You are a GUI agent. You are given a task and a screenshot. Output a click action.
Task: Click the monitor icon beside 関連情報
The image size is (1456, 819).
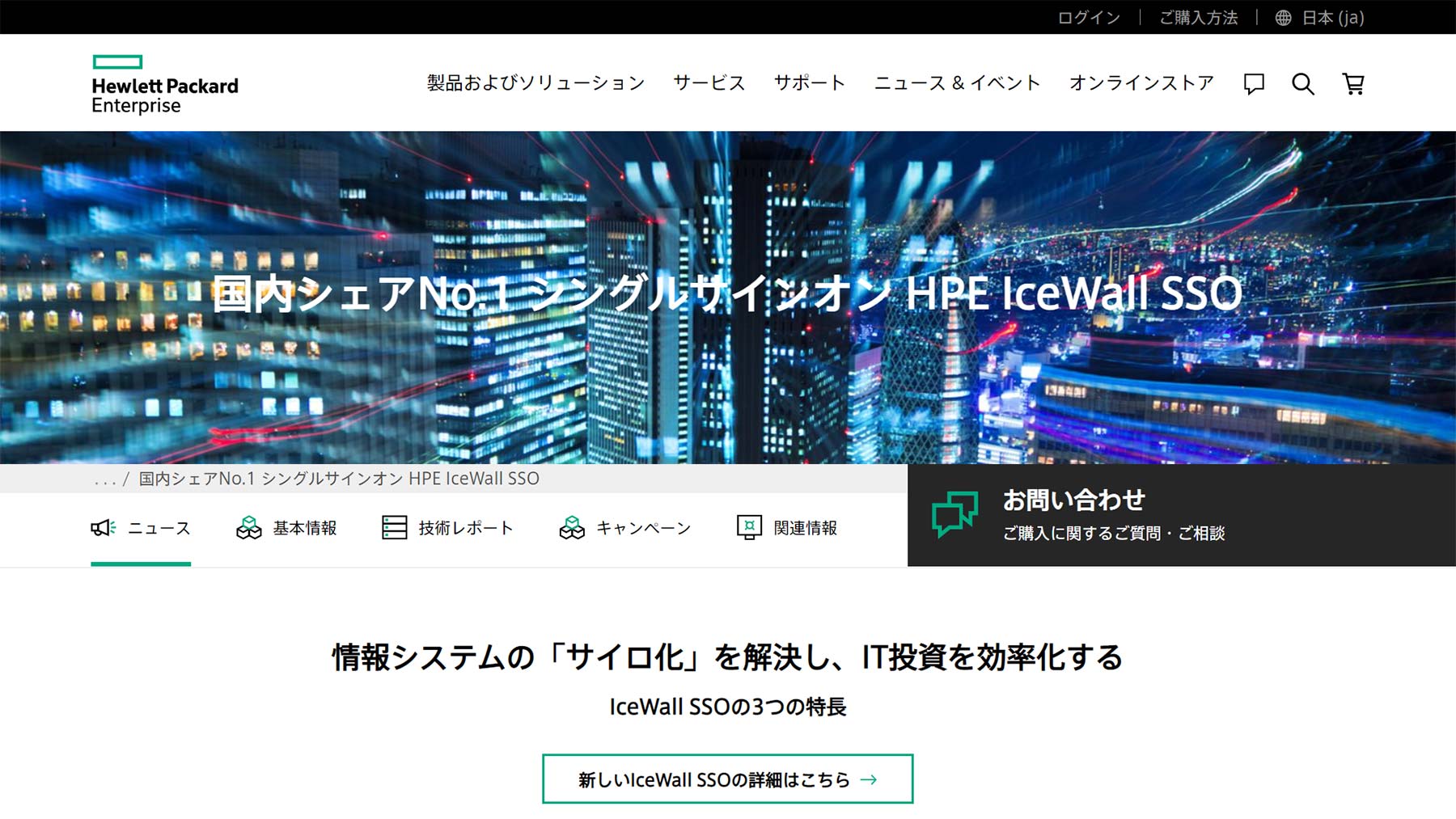click(749, 528)
